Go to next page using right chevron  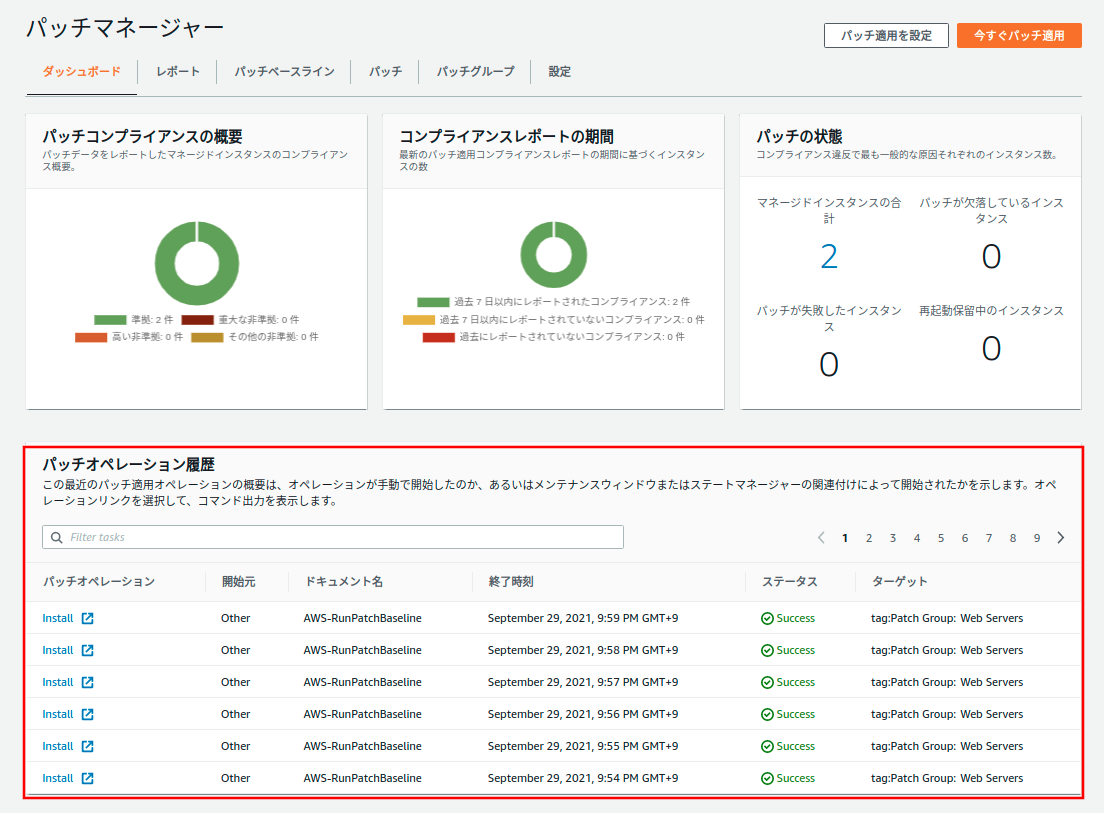(x=1061, y=538)
